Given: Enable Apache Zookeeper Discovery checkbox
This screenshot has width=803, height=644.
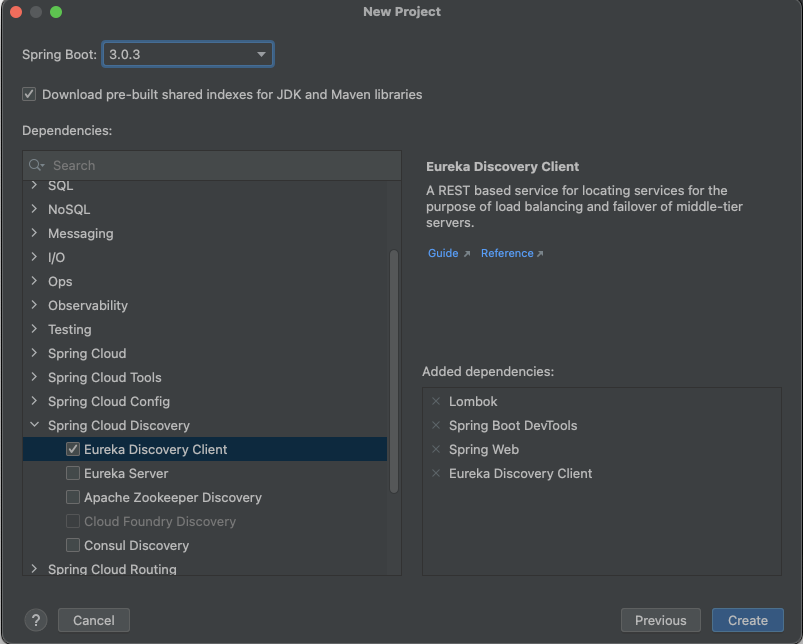Looking at the screenshot, I should (73, 498).
